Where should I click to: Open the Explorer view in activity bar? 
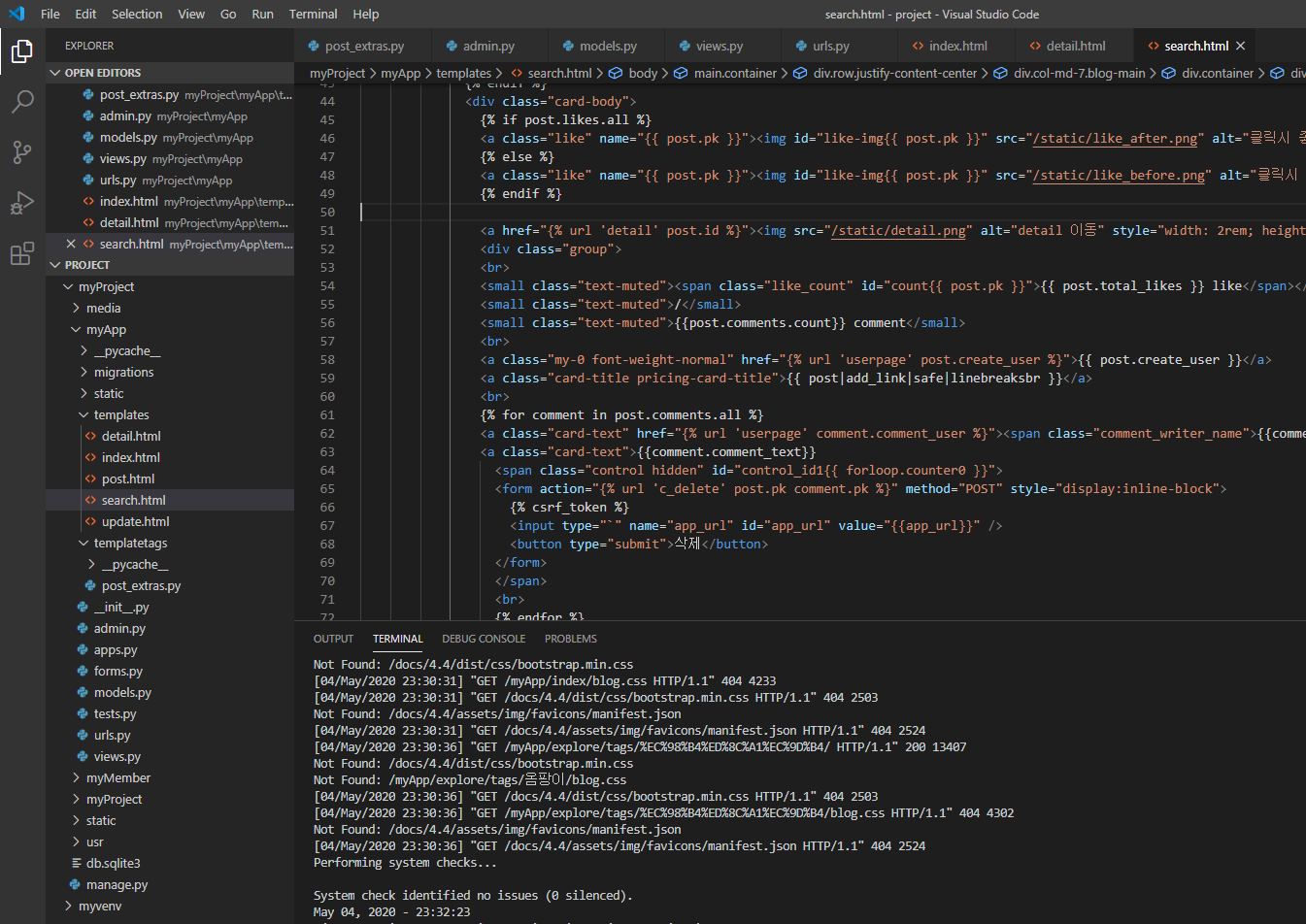[x=21, y=50]
